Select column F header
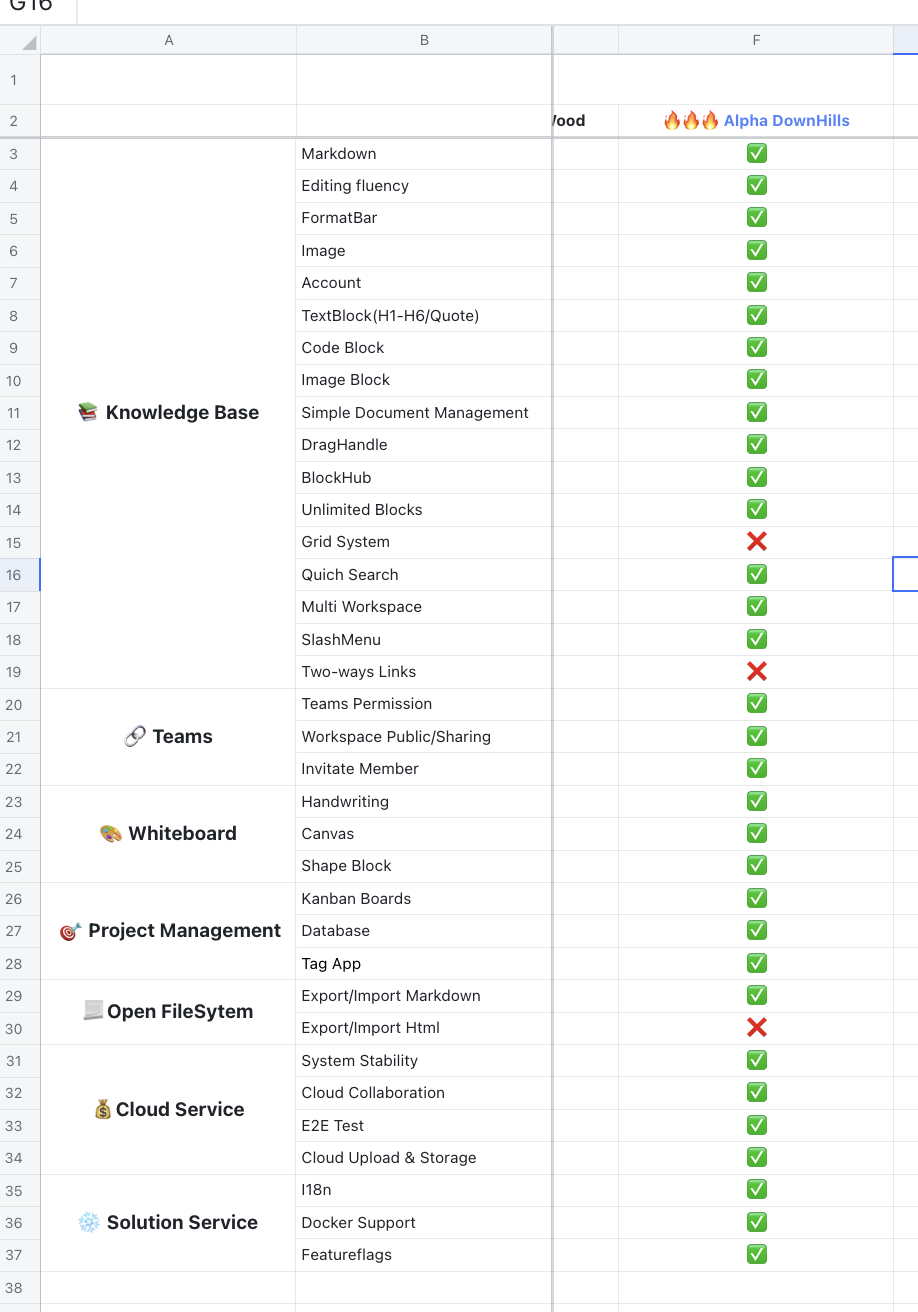This screenshot has width=918, height=1312. coord(756,40)
